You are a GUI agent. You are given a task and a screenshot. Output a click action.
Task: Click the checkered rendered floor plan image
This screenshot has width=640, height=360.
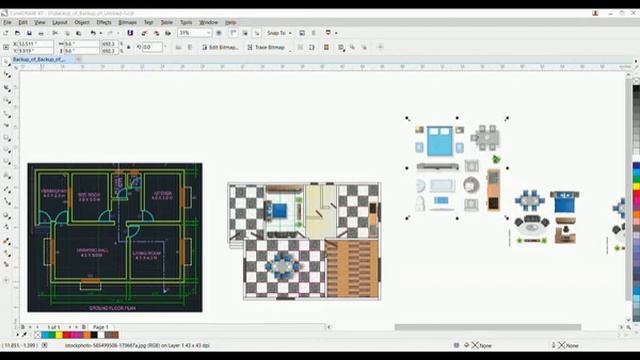click(304, 241)
